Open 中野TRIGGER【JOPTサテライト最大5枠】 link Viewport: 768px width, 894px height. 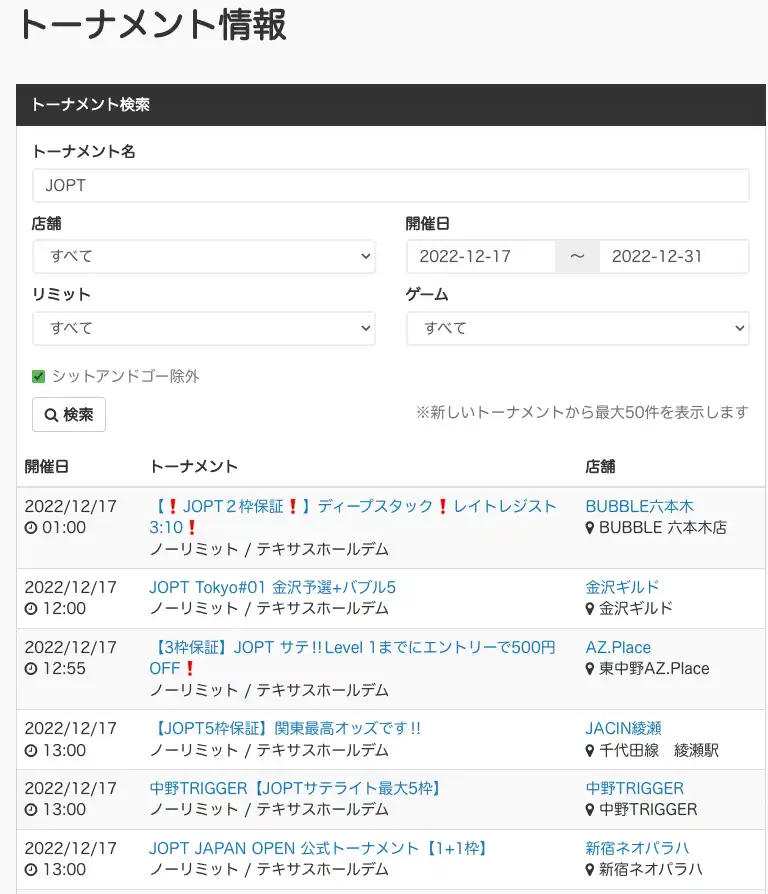coord(295,788)
